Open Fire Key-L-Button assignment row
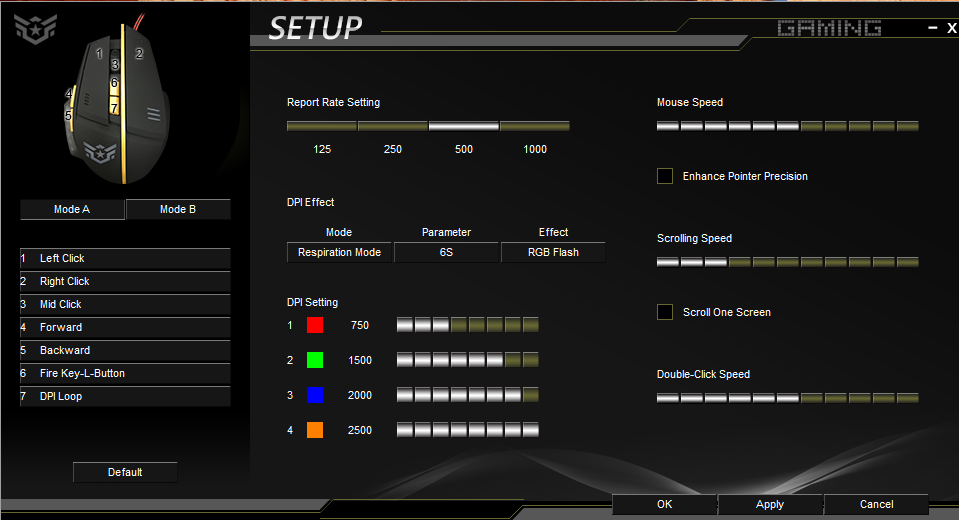This screenshot has width=959, height=521. coord(125,373)
